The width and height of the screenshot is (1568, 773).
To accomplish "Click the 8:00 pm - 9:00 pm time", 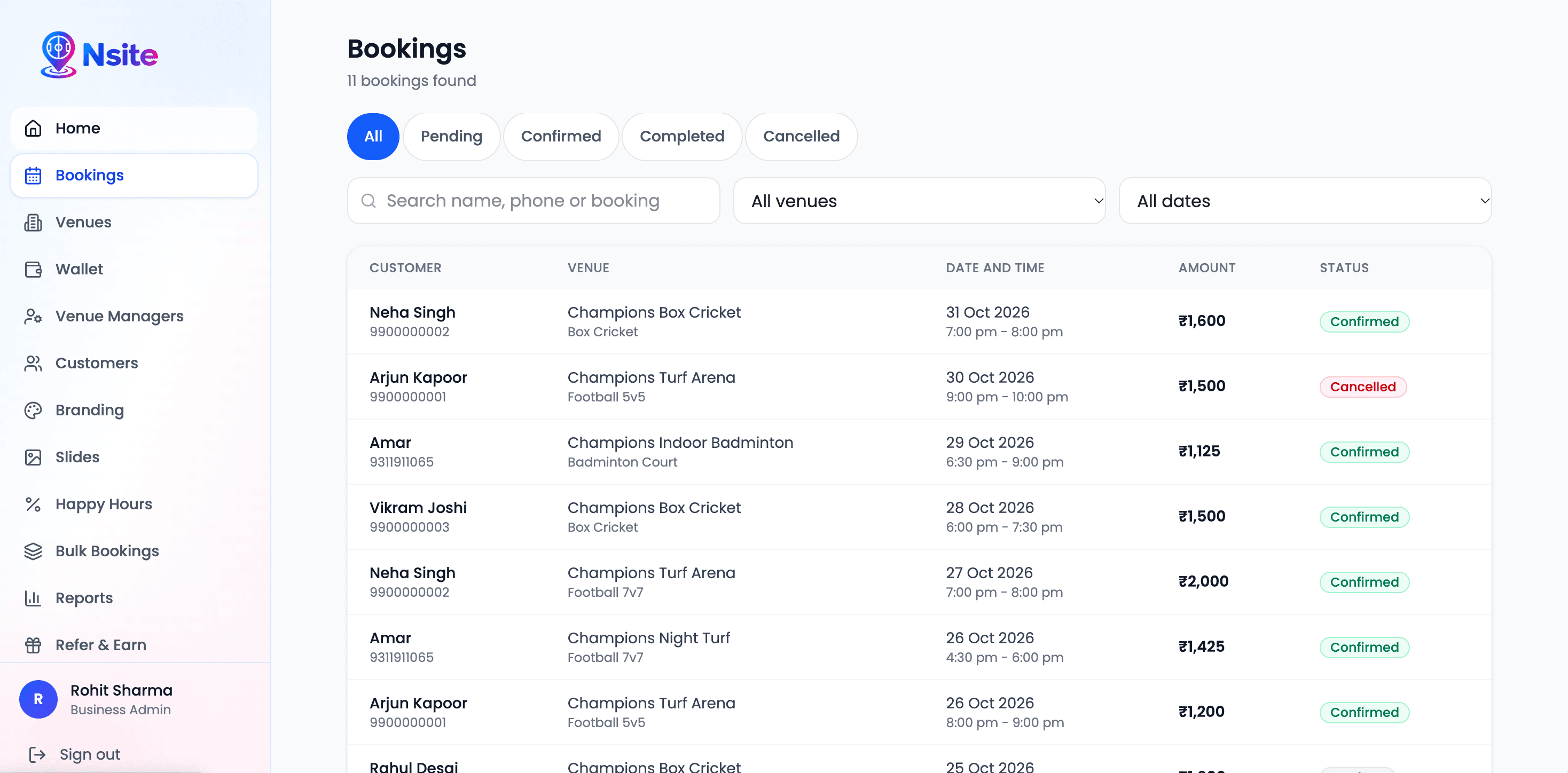I will (x=1005, y=722).
